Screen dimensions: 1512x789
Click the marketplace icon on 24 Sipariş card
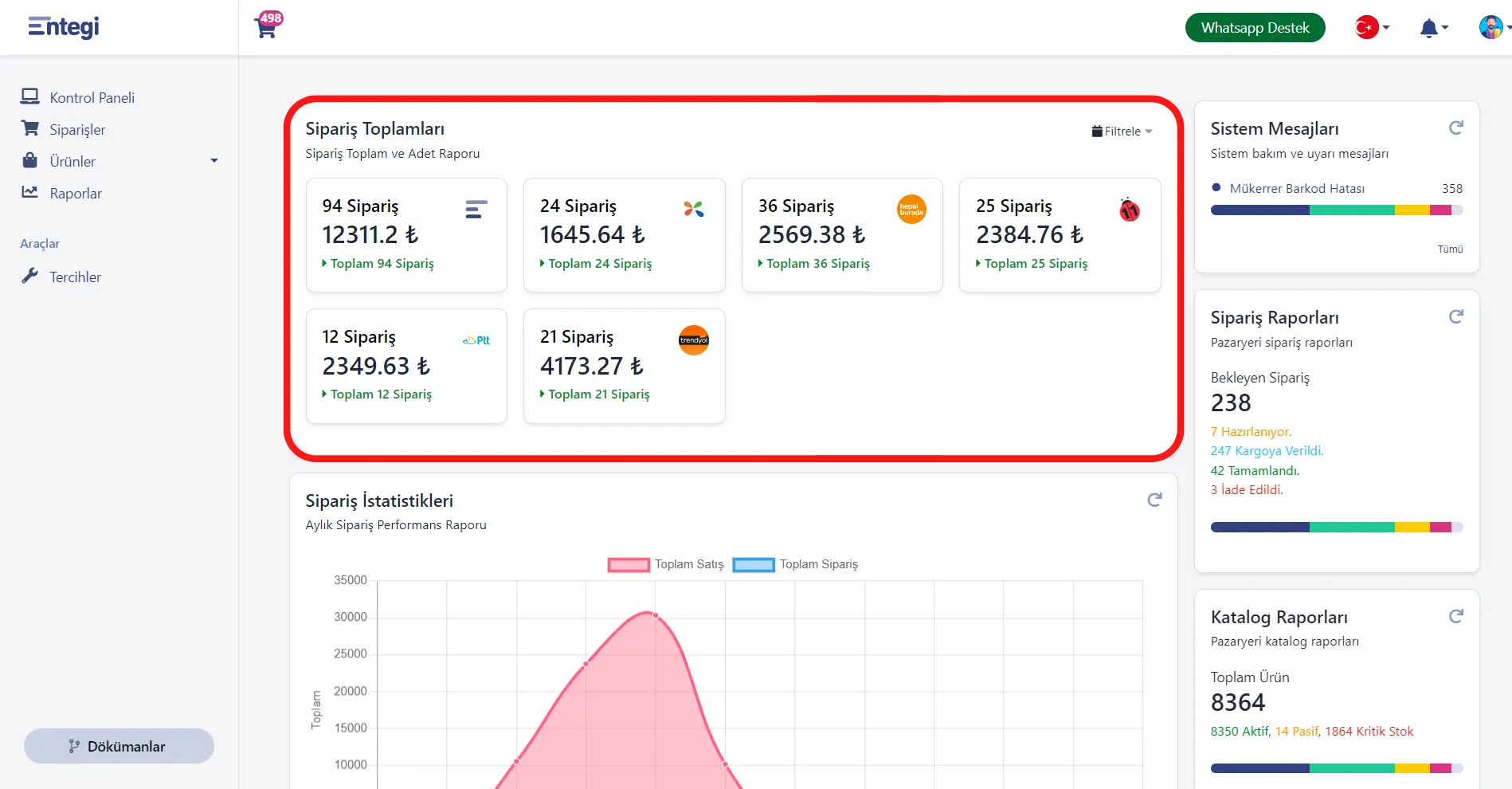[693, 209]
